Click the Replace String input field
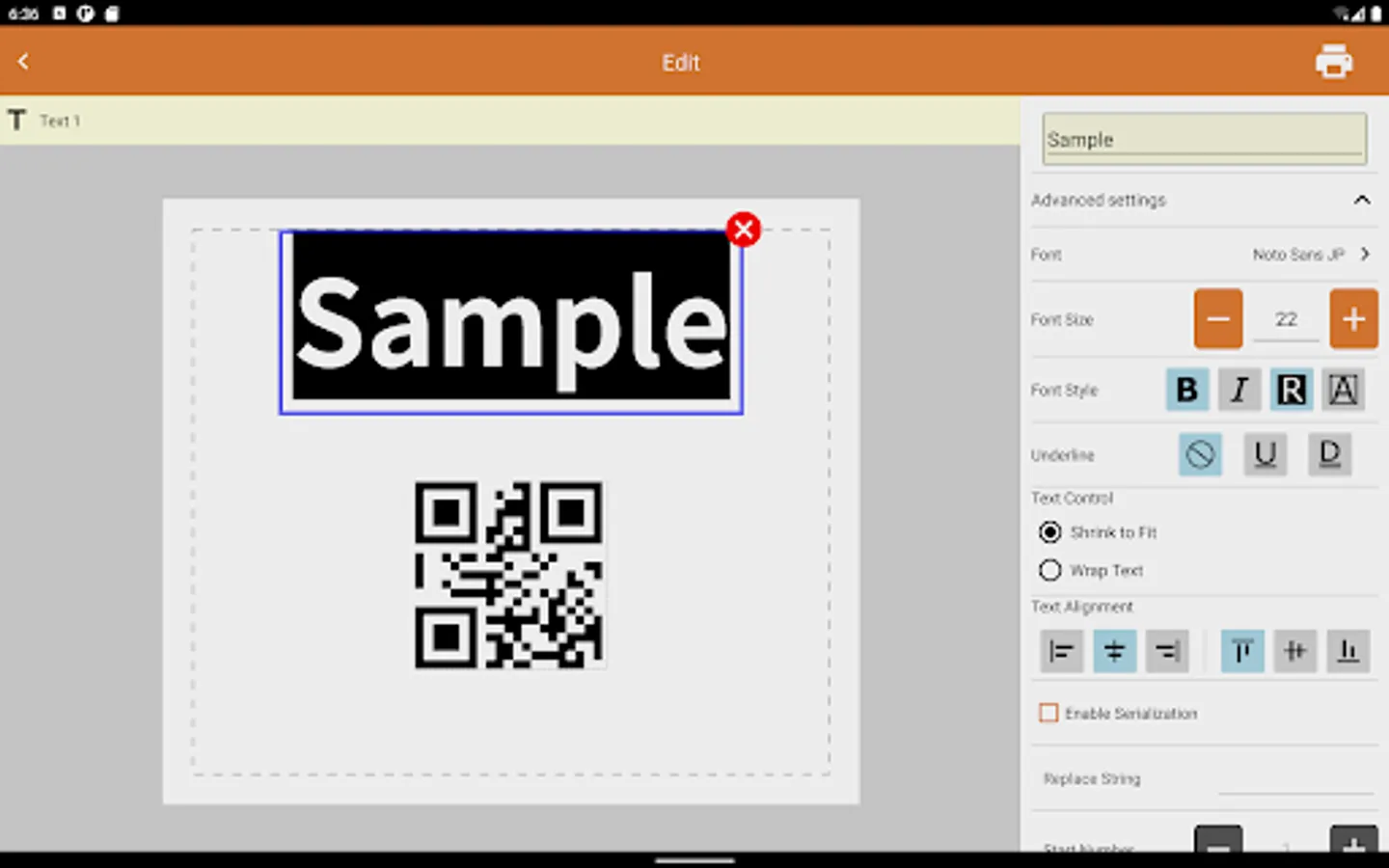Screen dimensions: 1389x868 (x=1296, y=779)
